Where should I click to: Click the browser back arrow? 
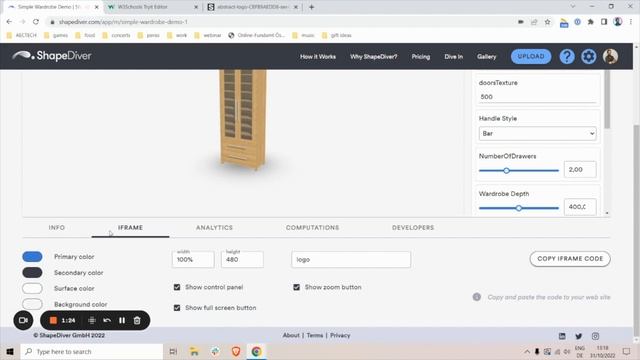tap(9, 22)
